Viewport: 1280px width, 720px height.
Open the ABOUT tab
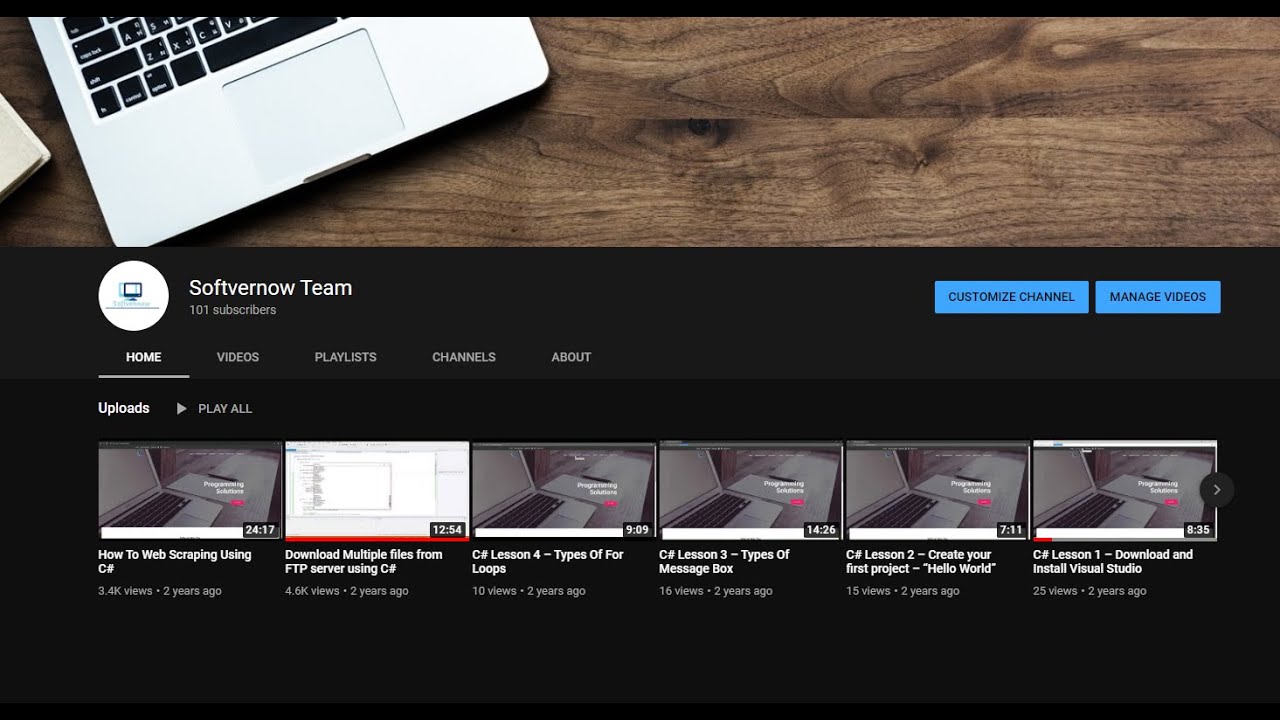(571, 357)
